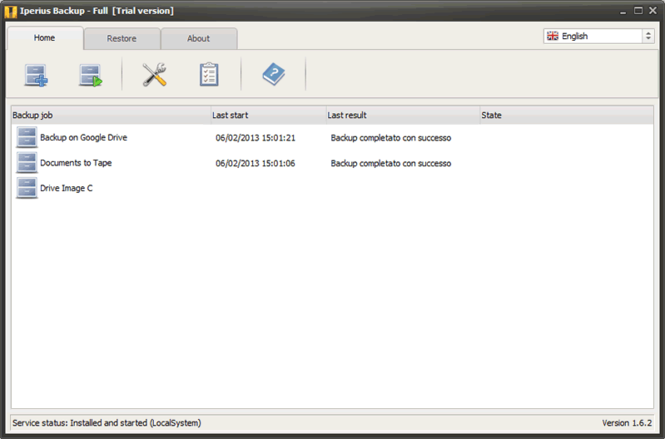Click last start '06/02/2013 15:01:21'
Image resolution: width=665 pixels, height=439 pixels.
pos(255,138)
